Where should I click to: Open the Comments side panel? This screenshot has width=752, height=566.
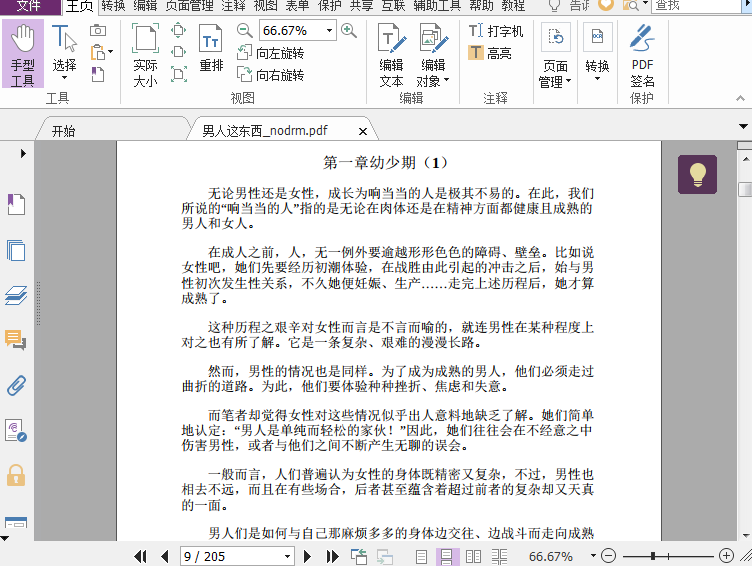tap(16, 340)
